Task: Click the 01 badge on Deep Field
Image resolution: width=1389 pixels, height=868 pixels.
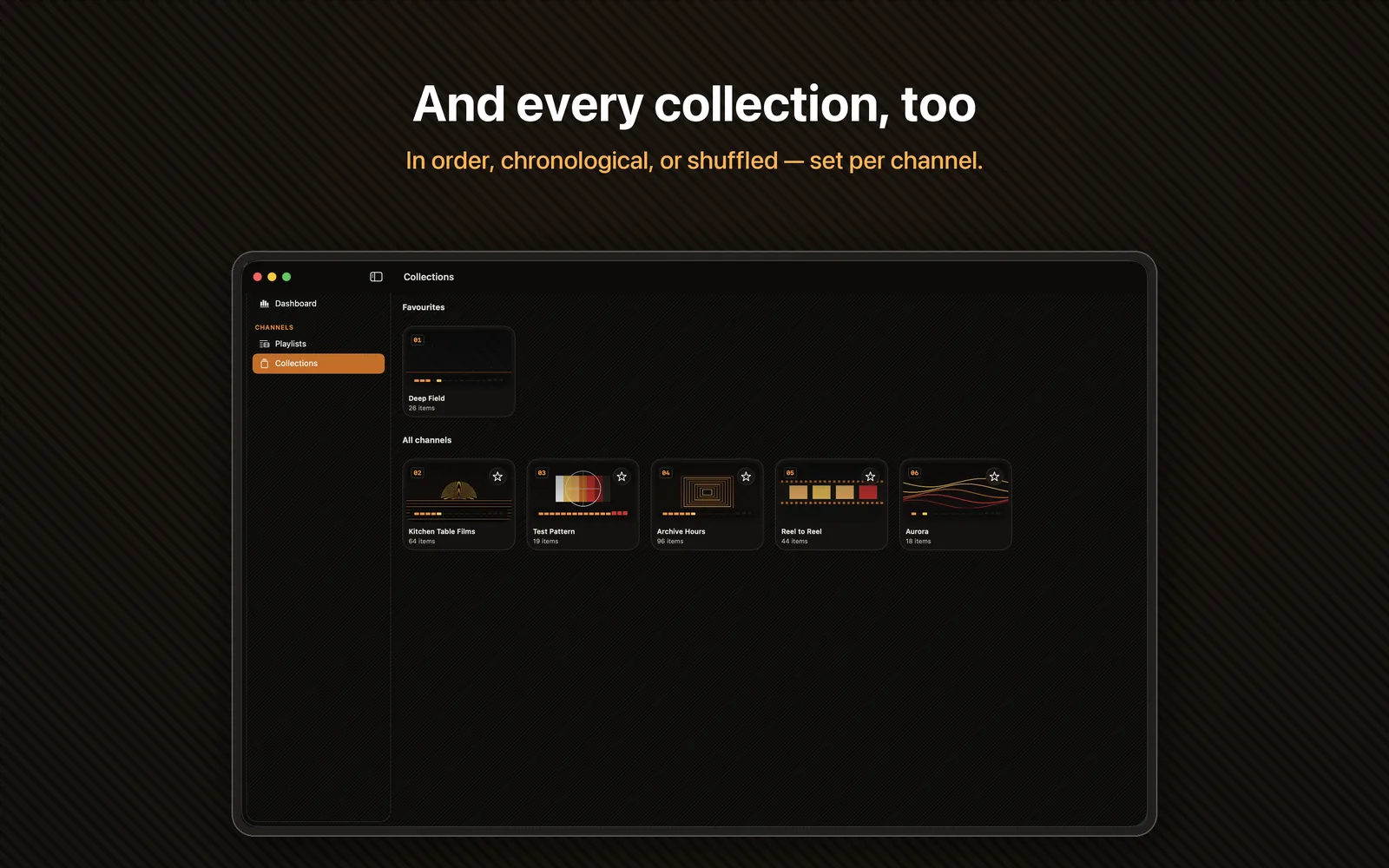Action: 418,340
